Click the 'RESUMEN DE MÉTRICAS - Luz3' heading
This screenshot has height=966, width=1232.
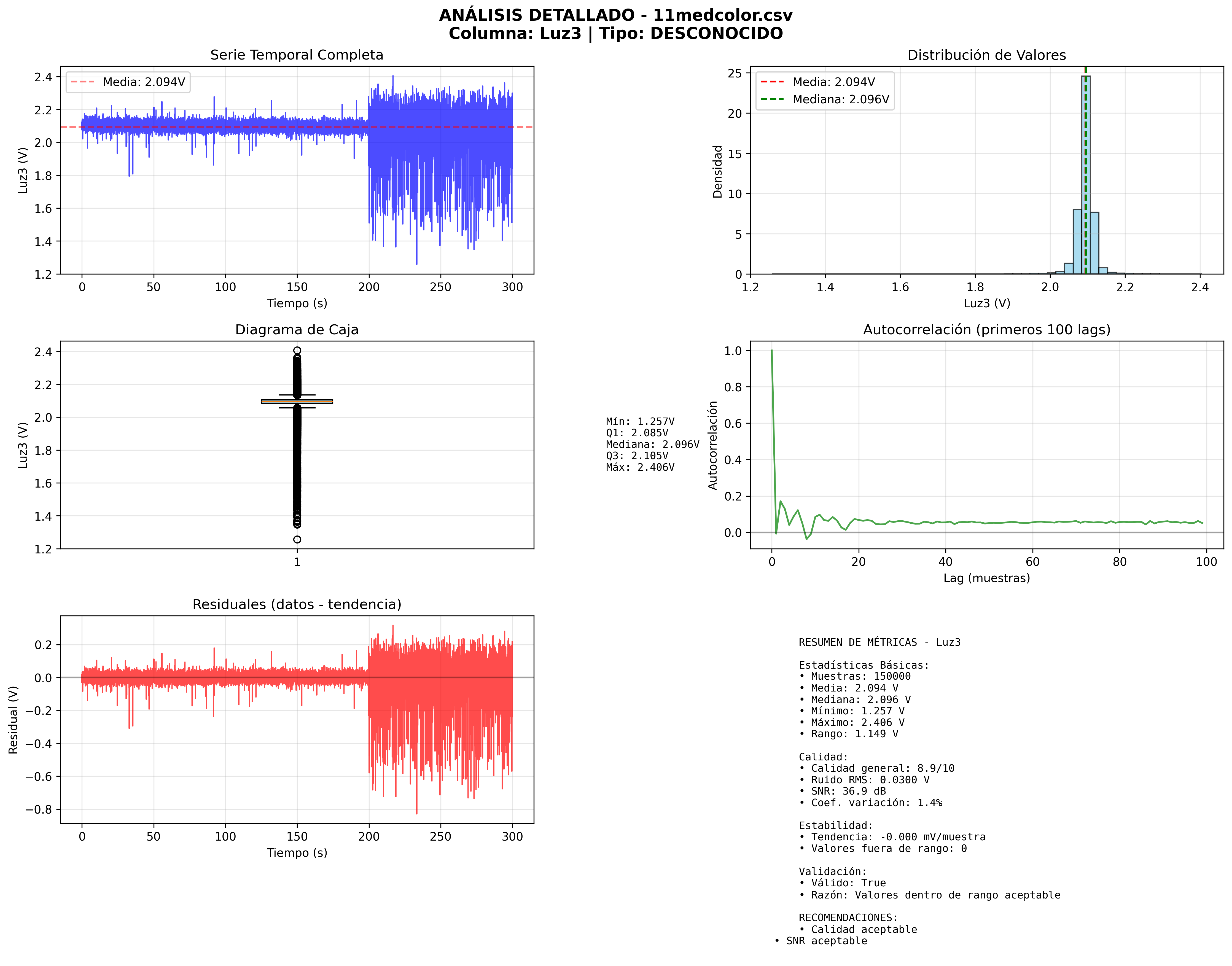[x=879, y=642]
